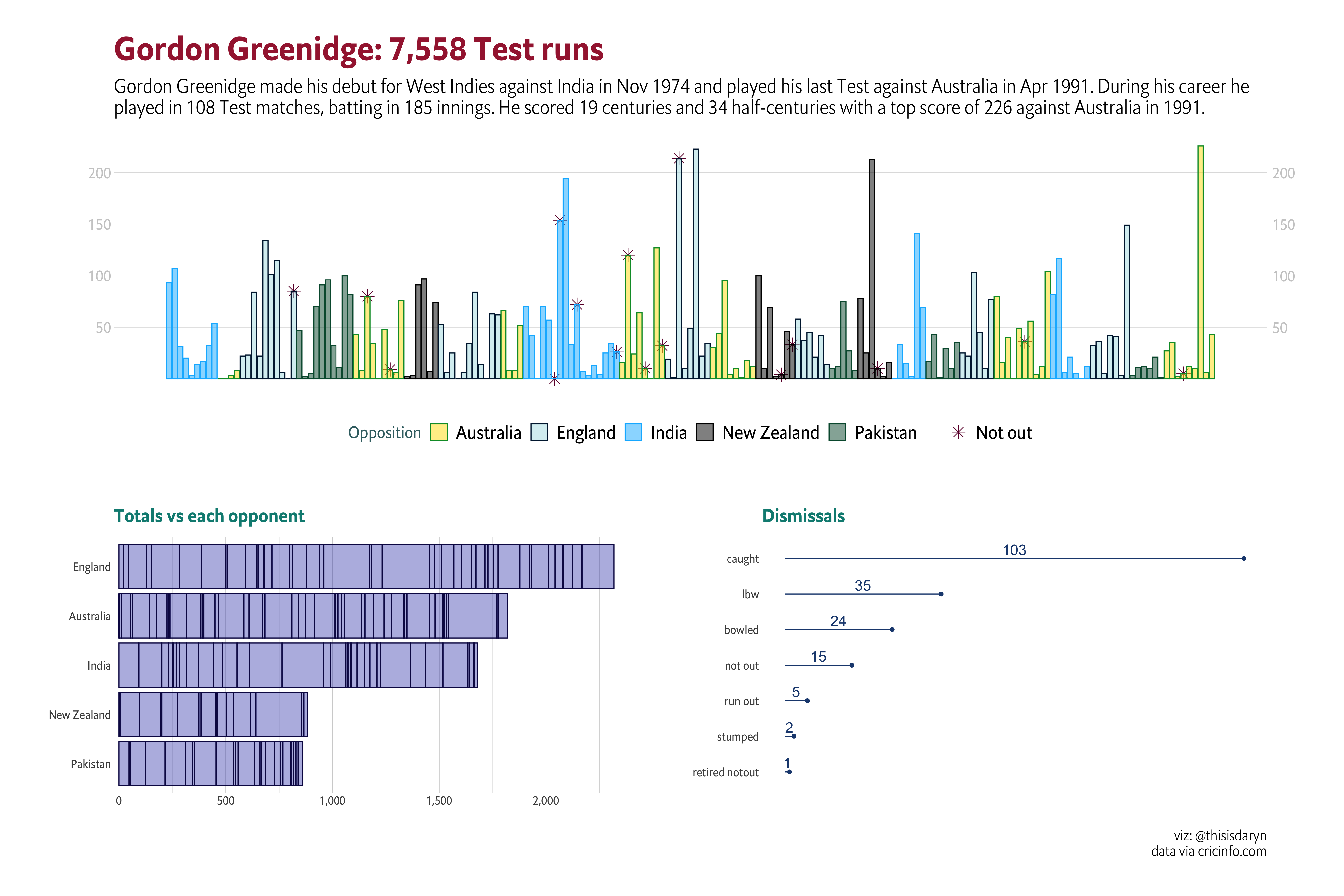The image size is (1344, 896).
Task: Click the Not out asterisk legend icon
Action: click(x=958, y=433)
